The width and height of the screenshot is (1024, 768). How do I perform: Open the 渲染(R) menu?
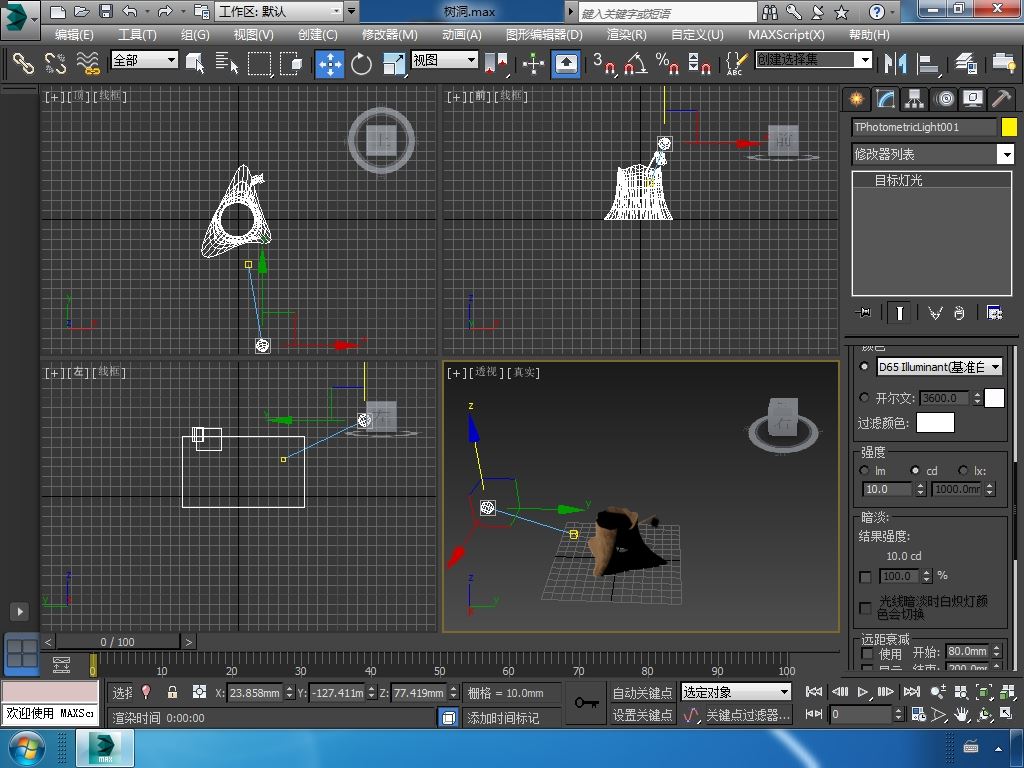point(626,35)
